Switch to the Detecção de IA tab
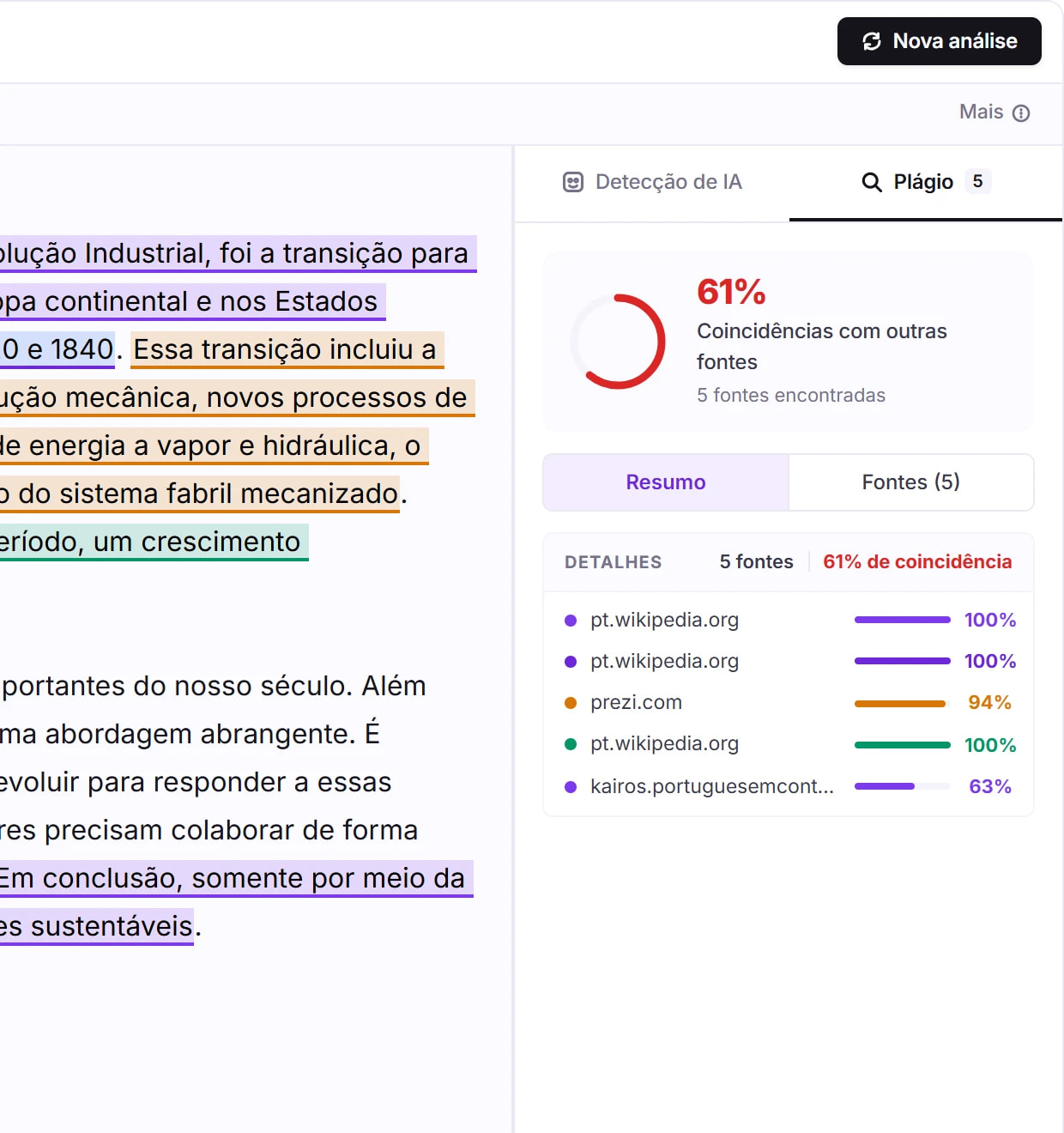1064x1133 pixels. (x=652, y=182)
